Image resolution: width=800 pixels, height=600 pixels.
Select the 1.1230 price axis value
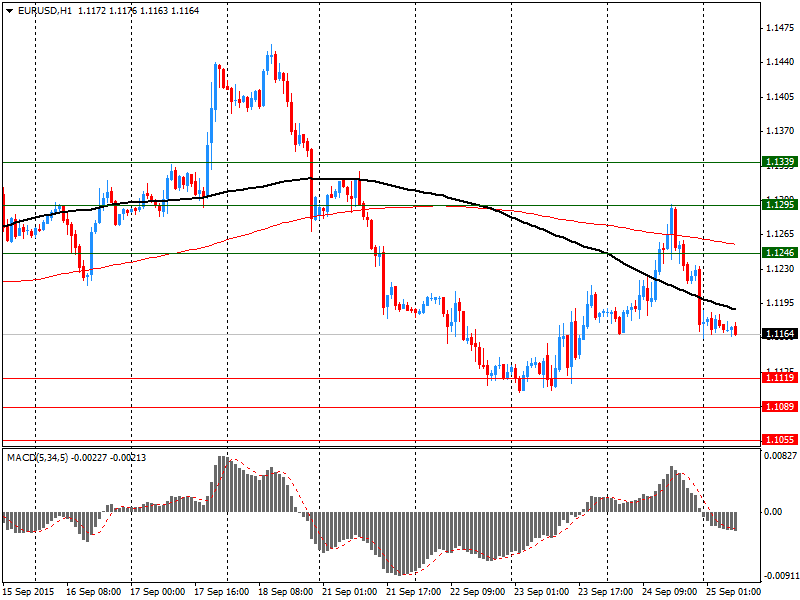(x=781, y=268)
